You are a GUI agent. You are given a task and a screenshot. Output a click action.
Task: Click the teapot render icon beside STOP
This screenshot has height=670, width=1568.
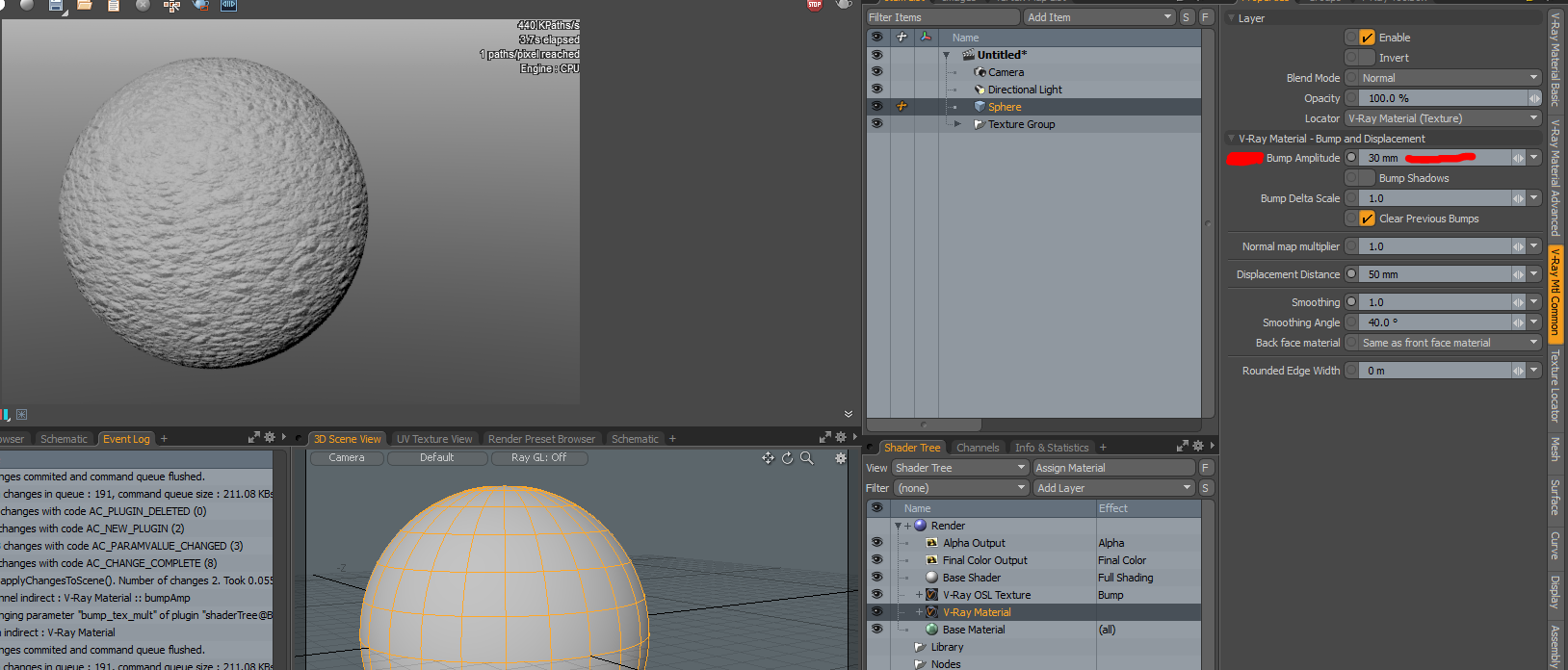(844, 4)
